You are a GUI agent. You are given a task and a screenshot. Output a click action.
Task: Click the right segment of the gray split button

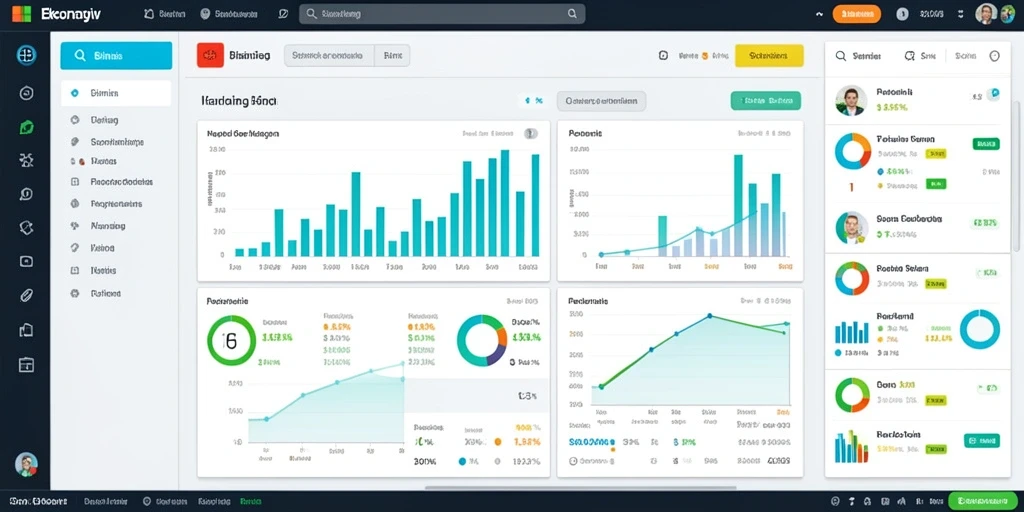pos(392,56)
